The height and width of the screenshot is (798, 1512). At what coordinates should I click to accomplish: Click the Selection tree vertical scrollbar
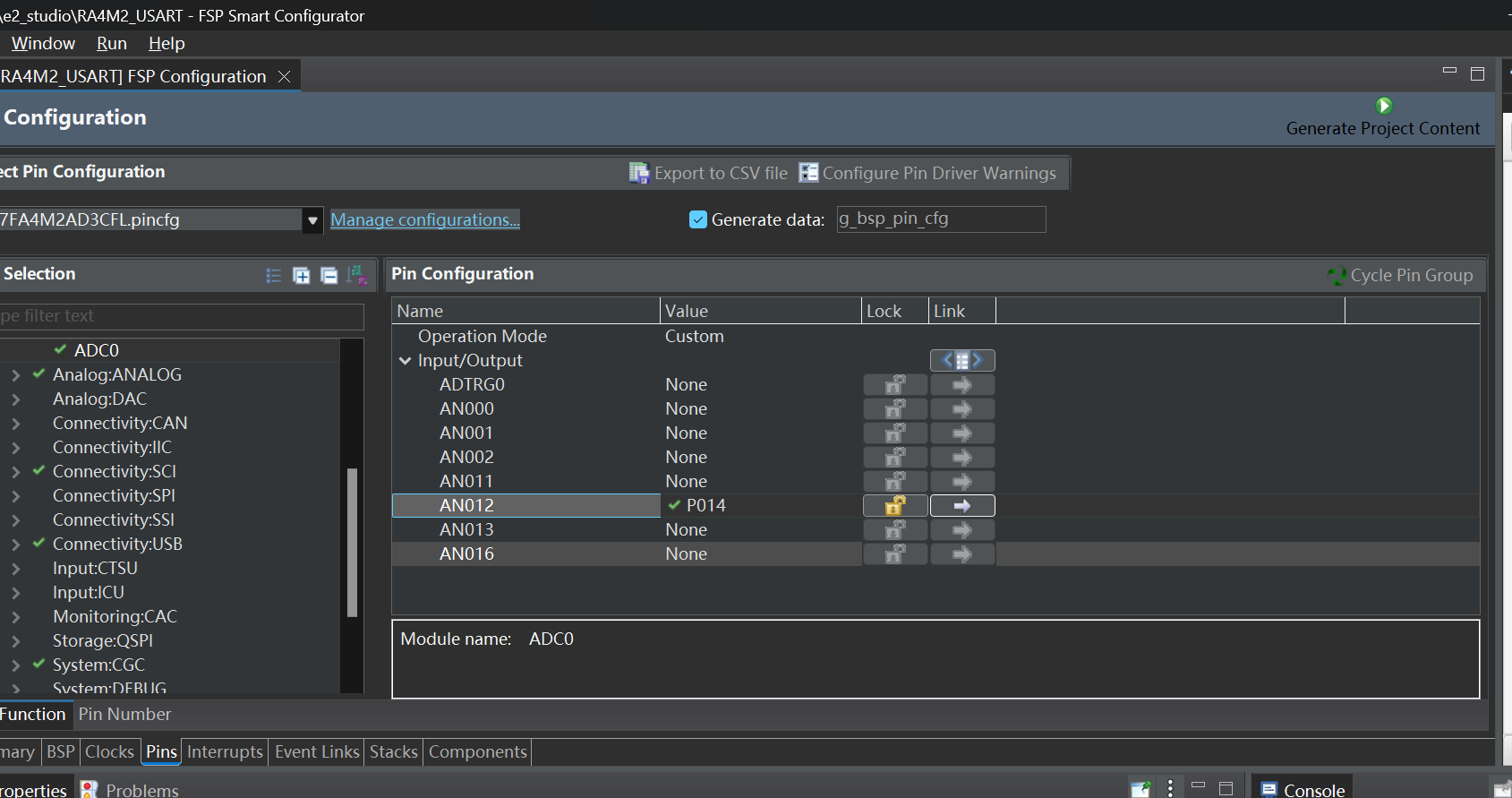(353, 543)
